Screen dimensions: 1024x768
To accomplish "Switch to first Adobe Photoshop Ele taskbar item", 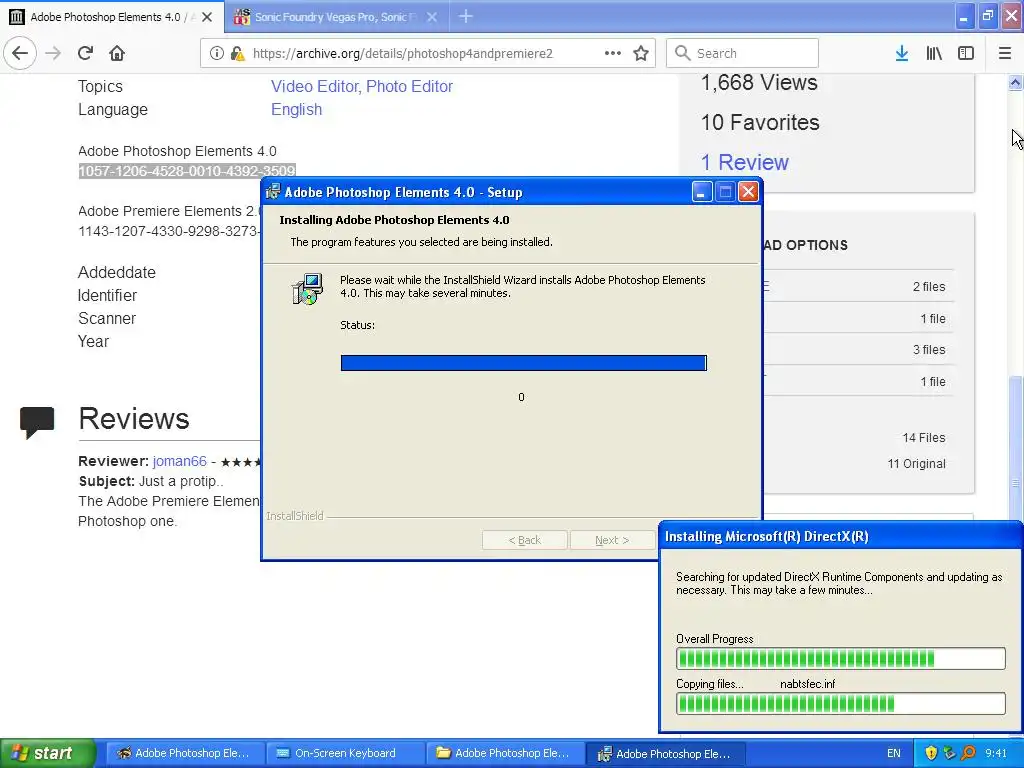I will pyautogui.click(x=183, y=753).
